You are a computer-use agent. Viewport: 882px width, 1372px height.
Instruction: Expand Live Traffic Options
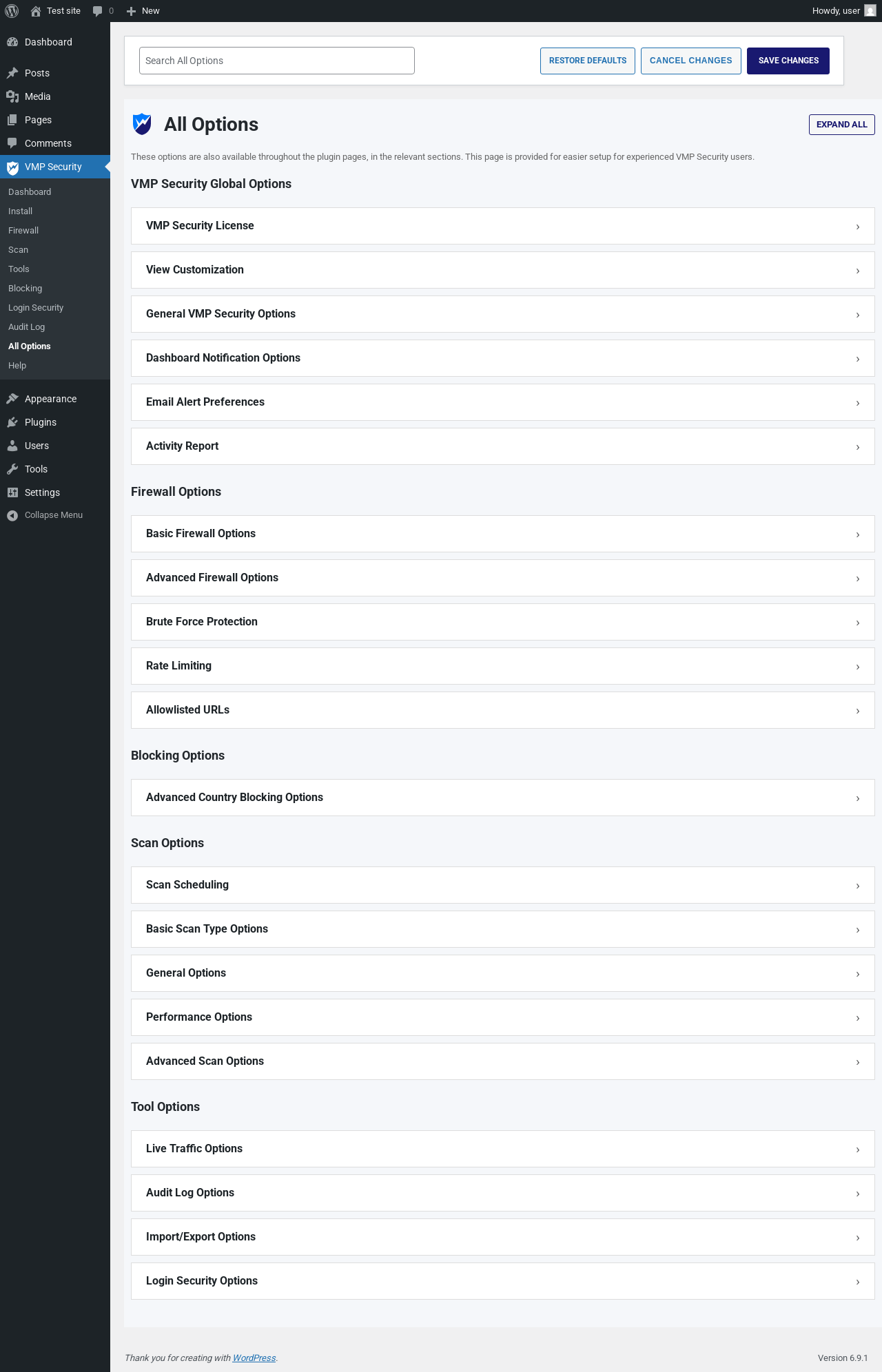pos(503,1149)
